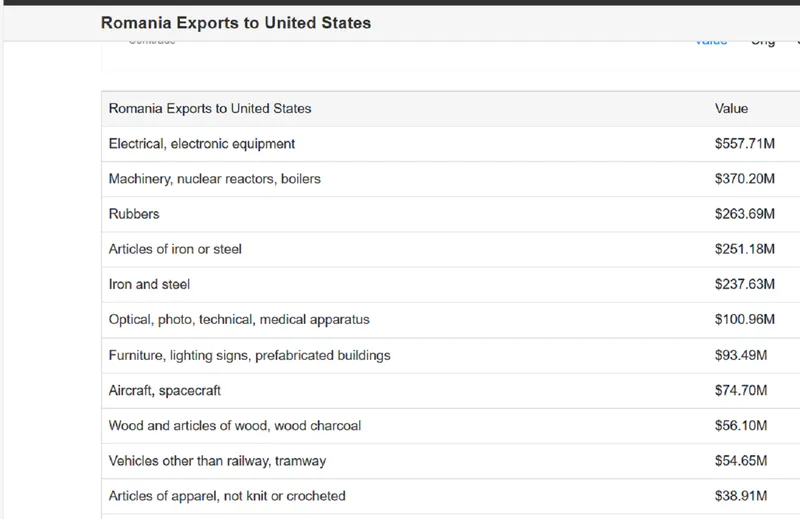800x519 pixels.
Task: Click the table's Romania Exports header cell
Action: click(x=210, y=108)
